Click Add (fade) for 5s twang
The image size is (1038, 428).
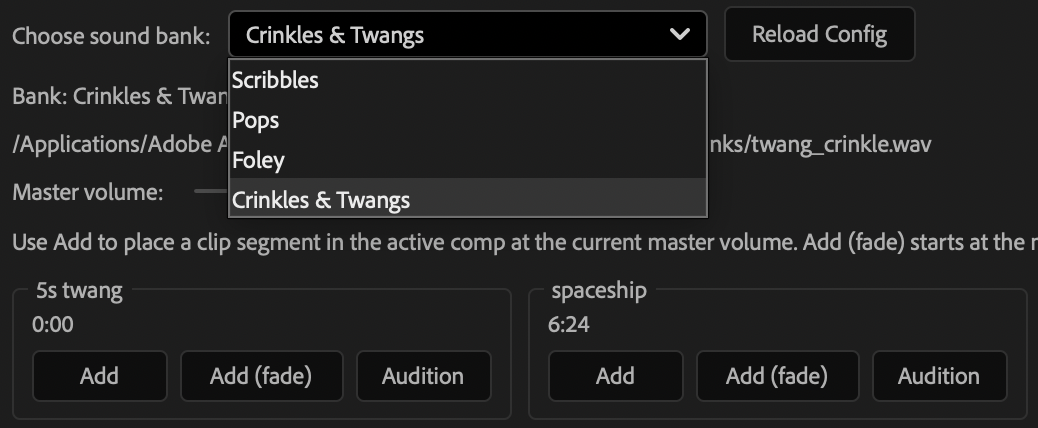(x=261, y=376)
